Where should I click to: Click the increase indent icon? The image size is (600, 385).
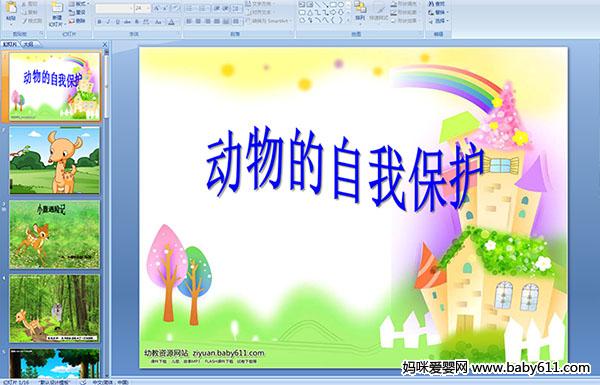[226, 8]
